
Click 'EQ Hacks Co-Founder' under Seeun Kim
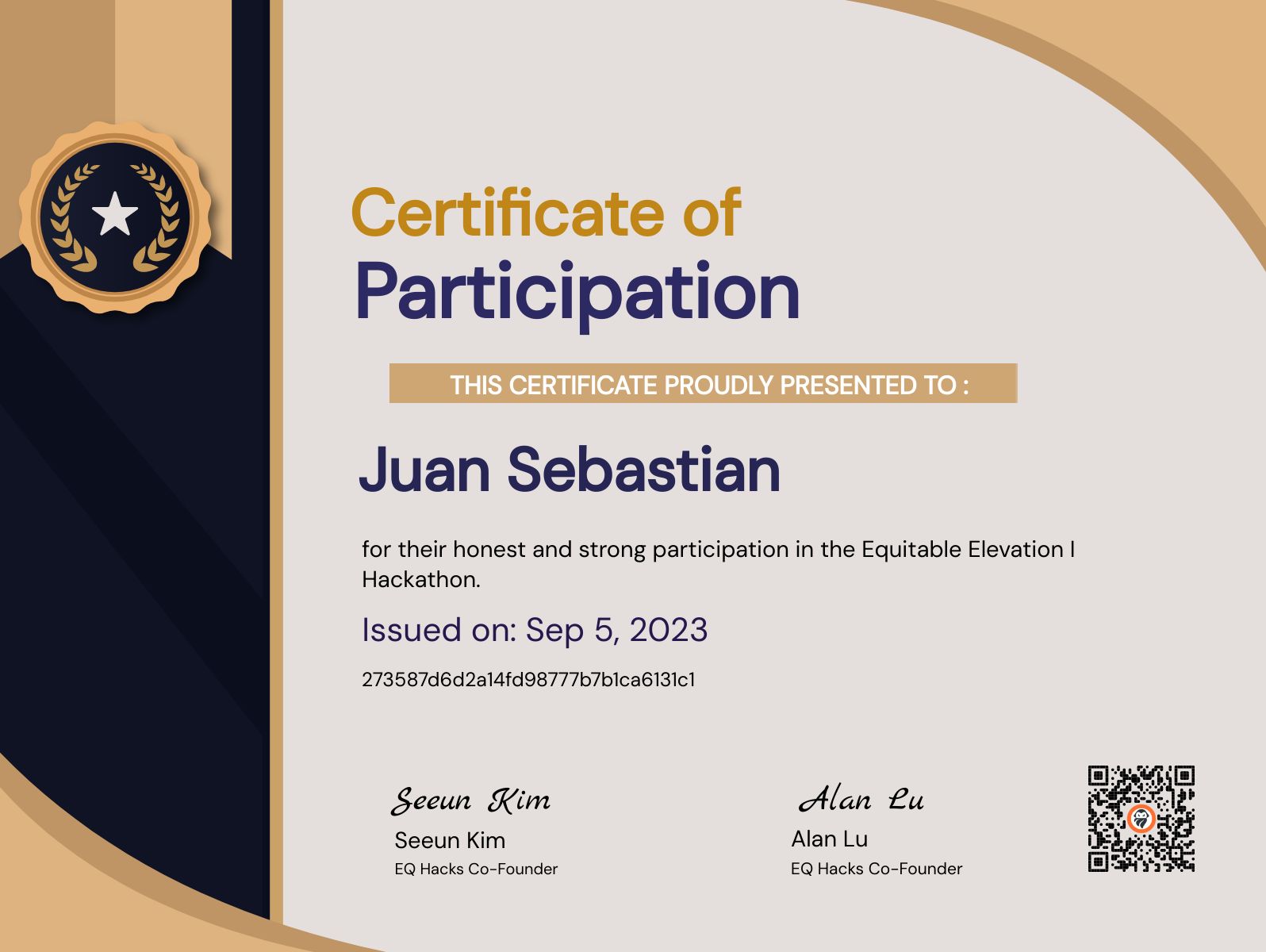click(x=476, y=869)
